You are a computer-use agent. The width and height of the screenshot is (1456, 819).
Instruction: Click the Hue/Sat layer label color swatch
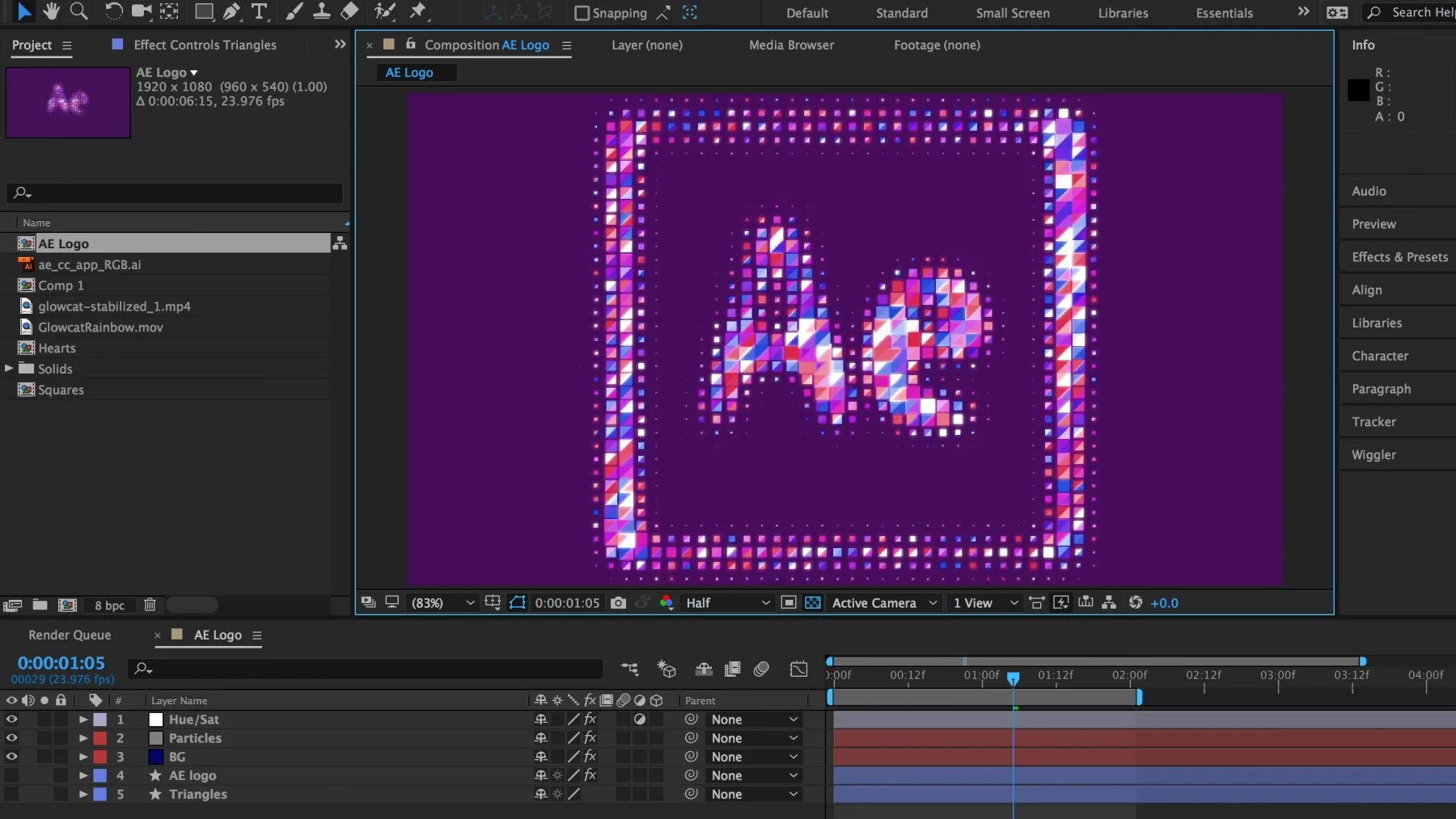[100, 719]
